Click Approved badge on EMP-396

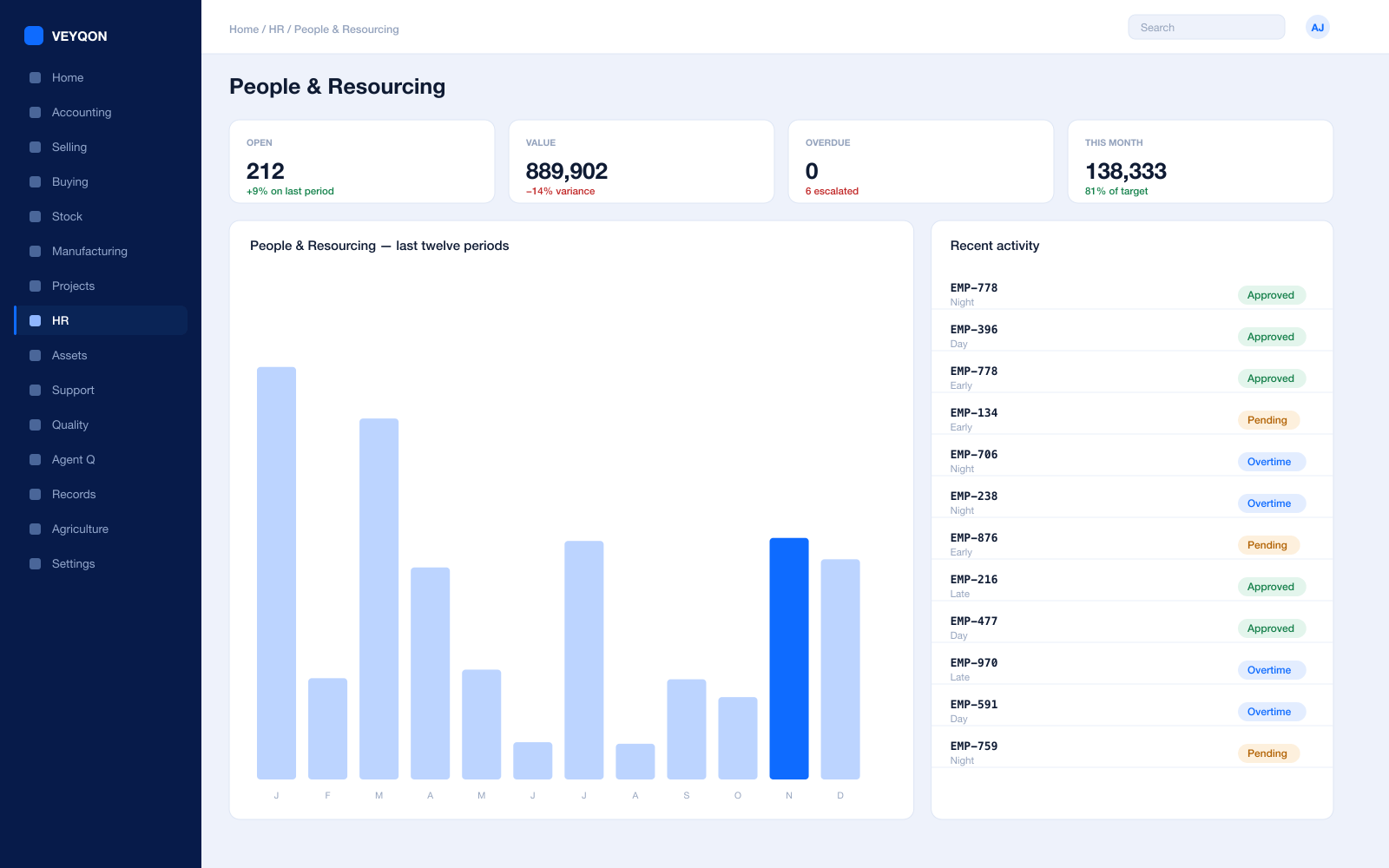click(1271, 337)
